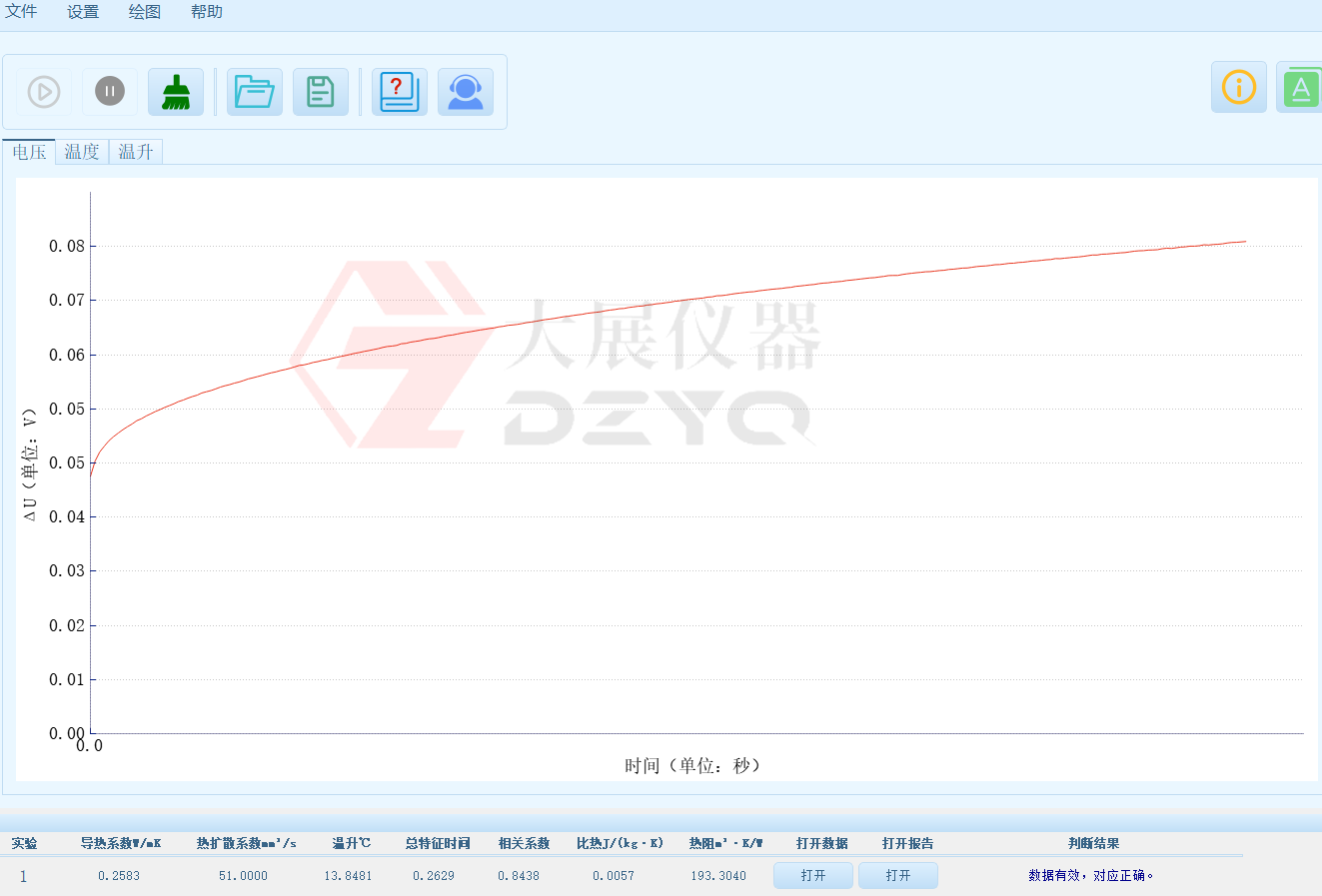The image size is (1322, 896).
Task: Save data with the floppy disk icon
Action: pos(320,90)
